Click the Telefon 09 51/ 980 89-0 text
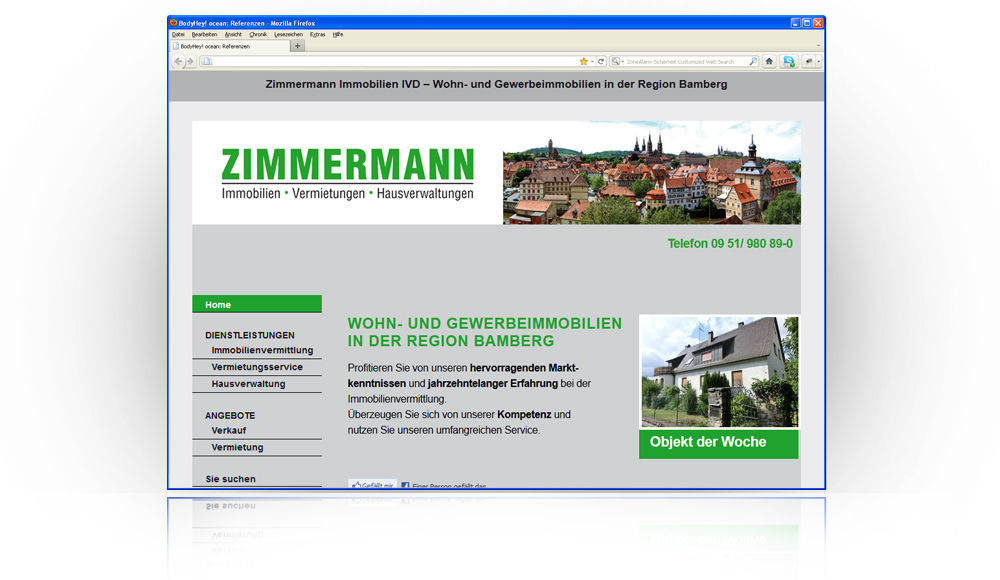Screen dimensions: 1000x580 [x=730, y=244]
